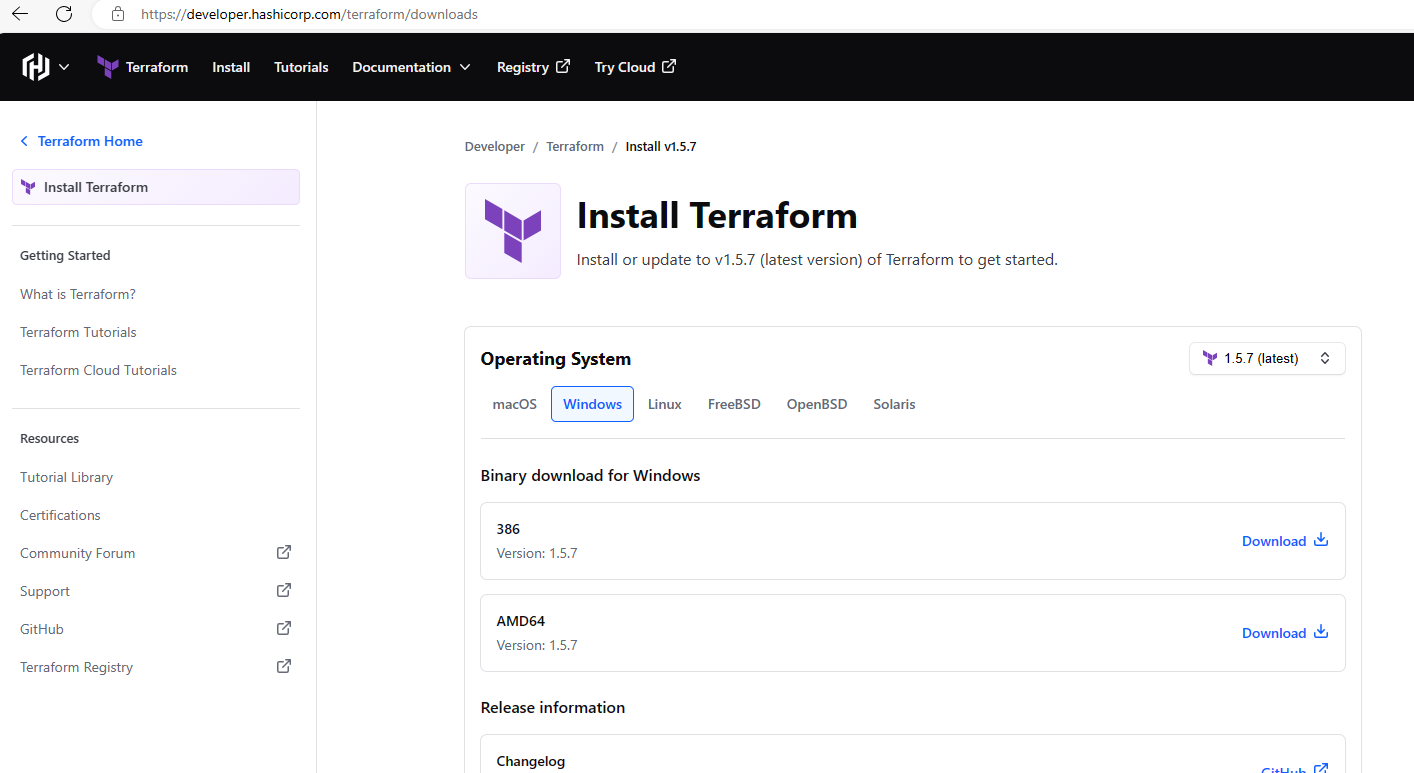Open Certifications in Resources

tap(60, 515)
